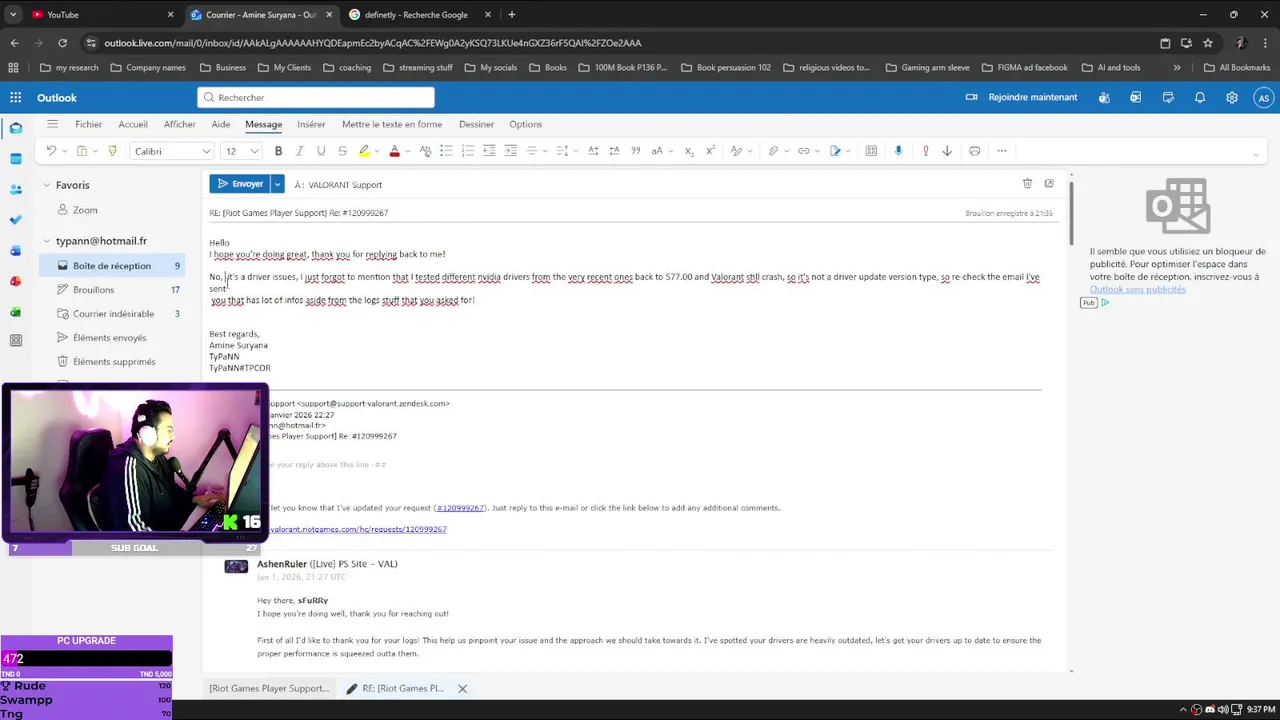
Task: Mark the message as high importance
Action: pos(926,151)
